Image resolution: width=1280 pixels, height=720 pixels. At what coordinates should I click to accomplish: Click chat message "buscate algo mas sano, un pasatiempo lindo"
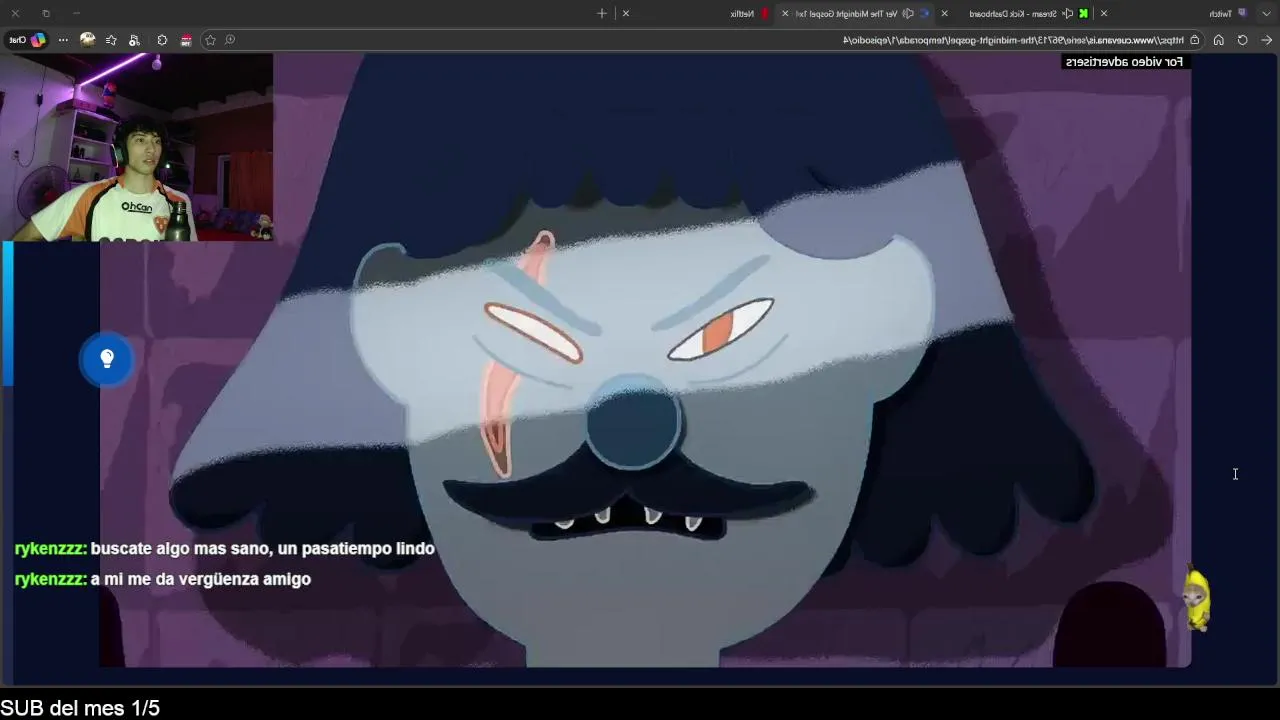(x=262, y=548)
